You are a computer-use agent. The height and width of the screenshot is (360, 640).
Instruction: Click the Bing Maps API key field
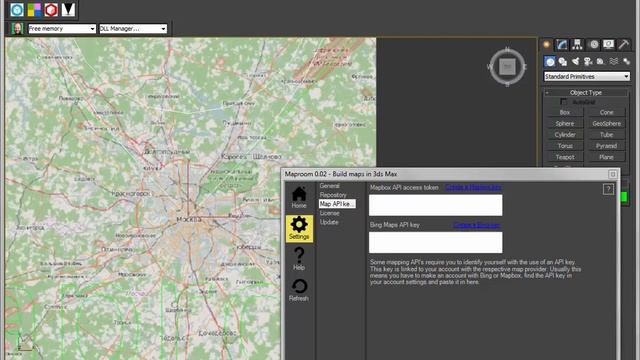436,242
